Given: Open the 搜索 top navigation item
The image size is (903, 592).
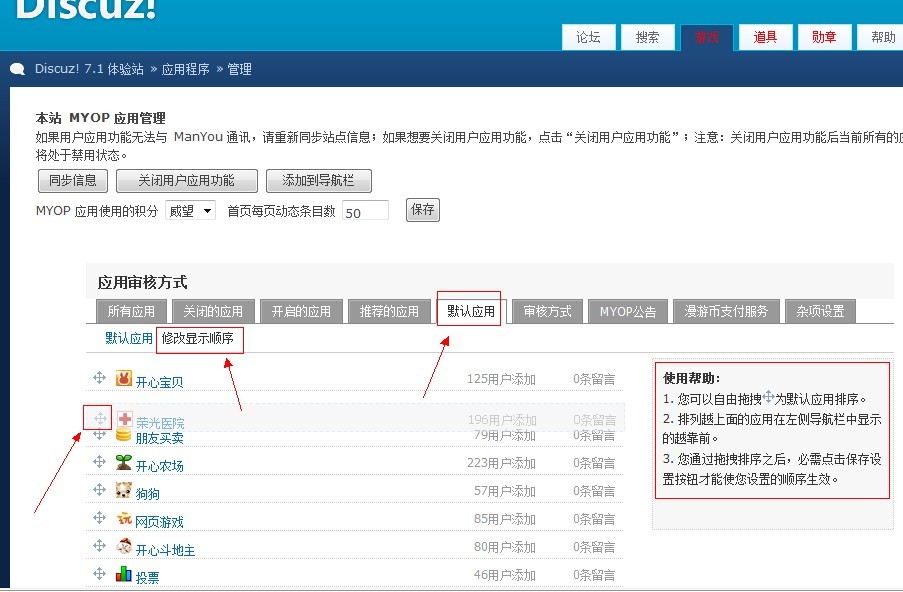Looking at the screenshot, I should (x=647, y=37).
